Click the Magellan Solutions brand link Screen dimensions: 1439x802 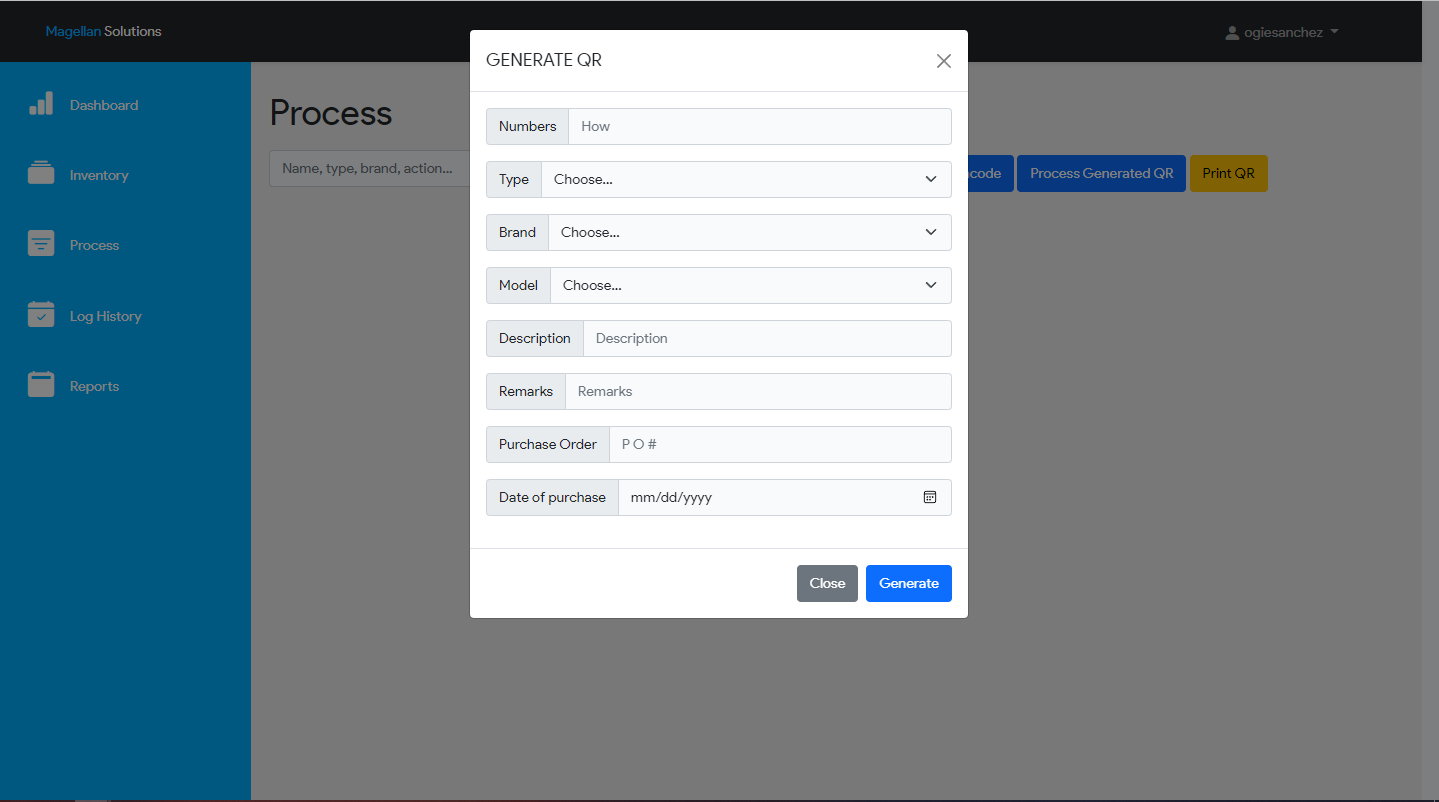[103, 31]
